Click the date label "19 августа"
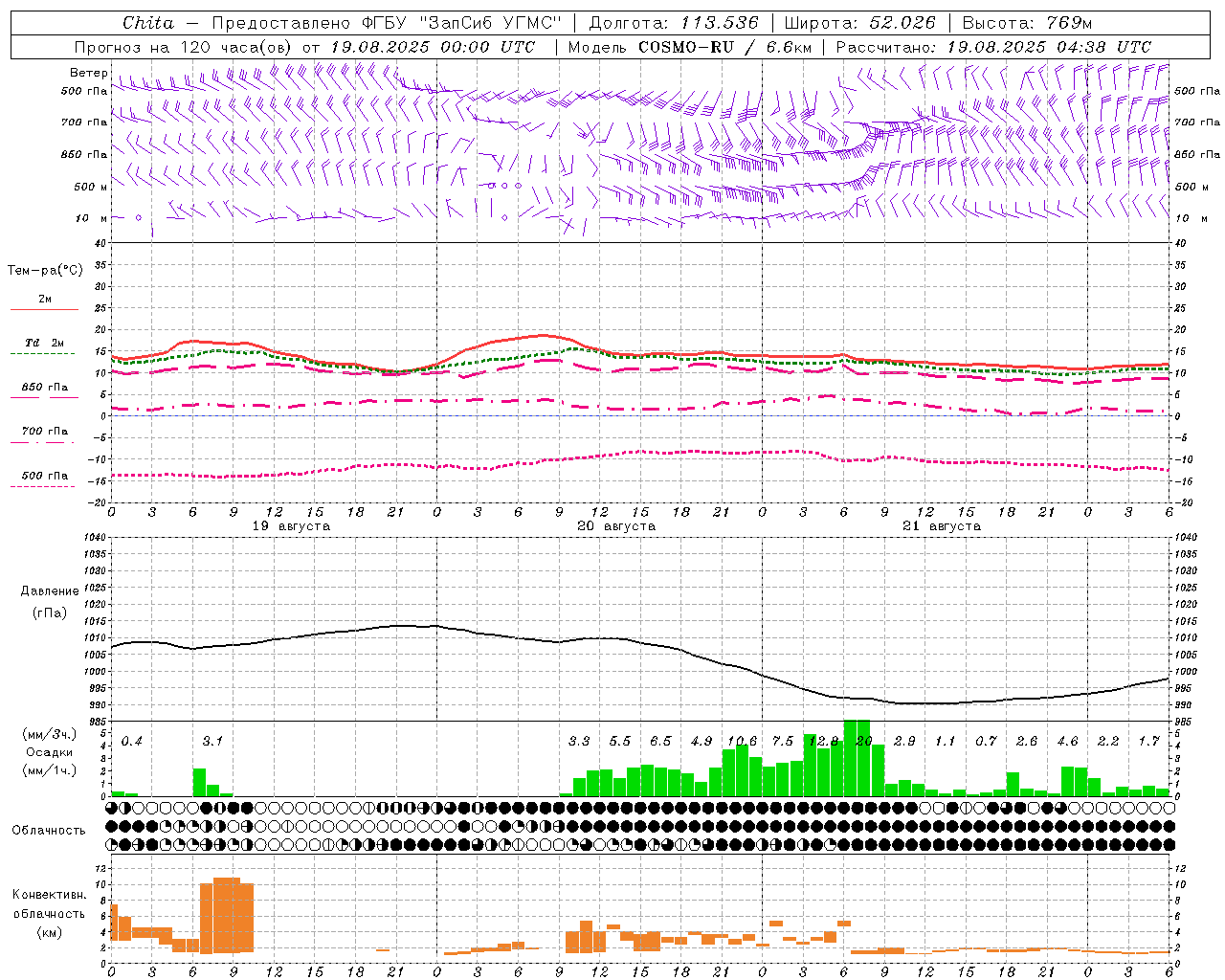 tap(291, 526)
